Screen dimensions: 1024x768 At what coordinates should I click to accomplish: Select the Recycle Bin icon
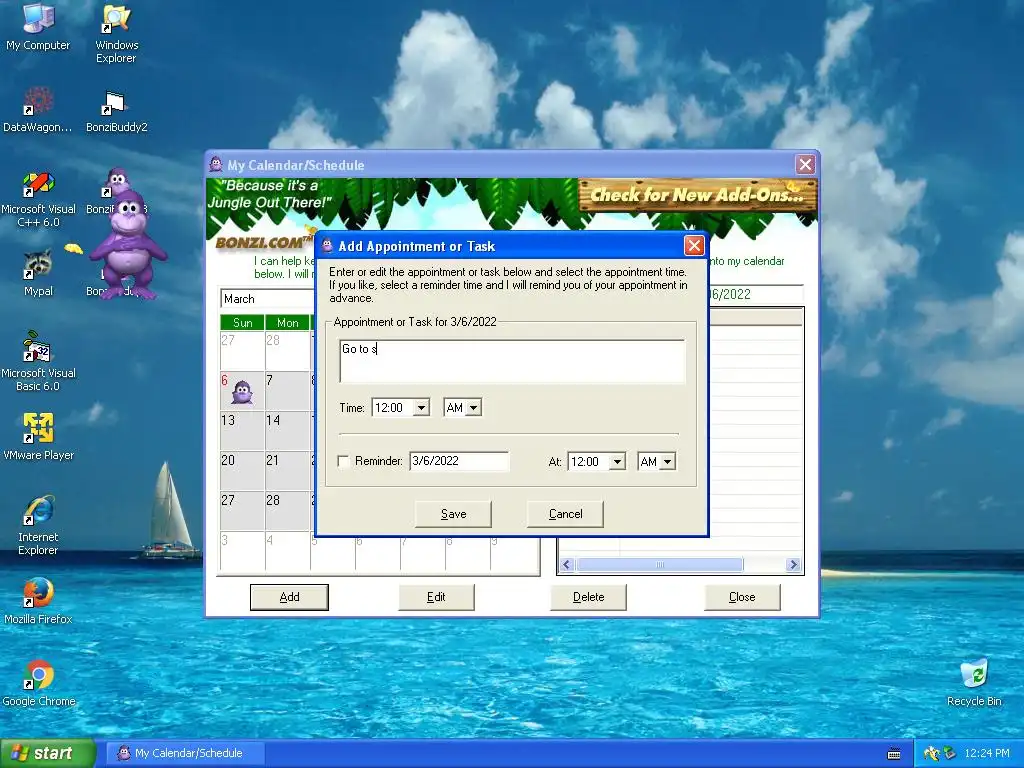pyautogui.click(x=974, y=683)
